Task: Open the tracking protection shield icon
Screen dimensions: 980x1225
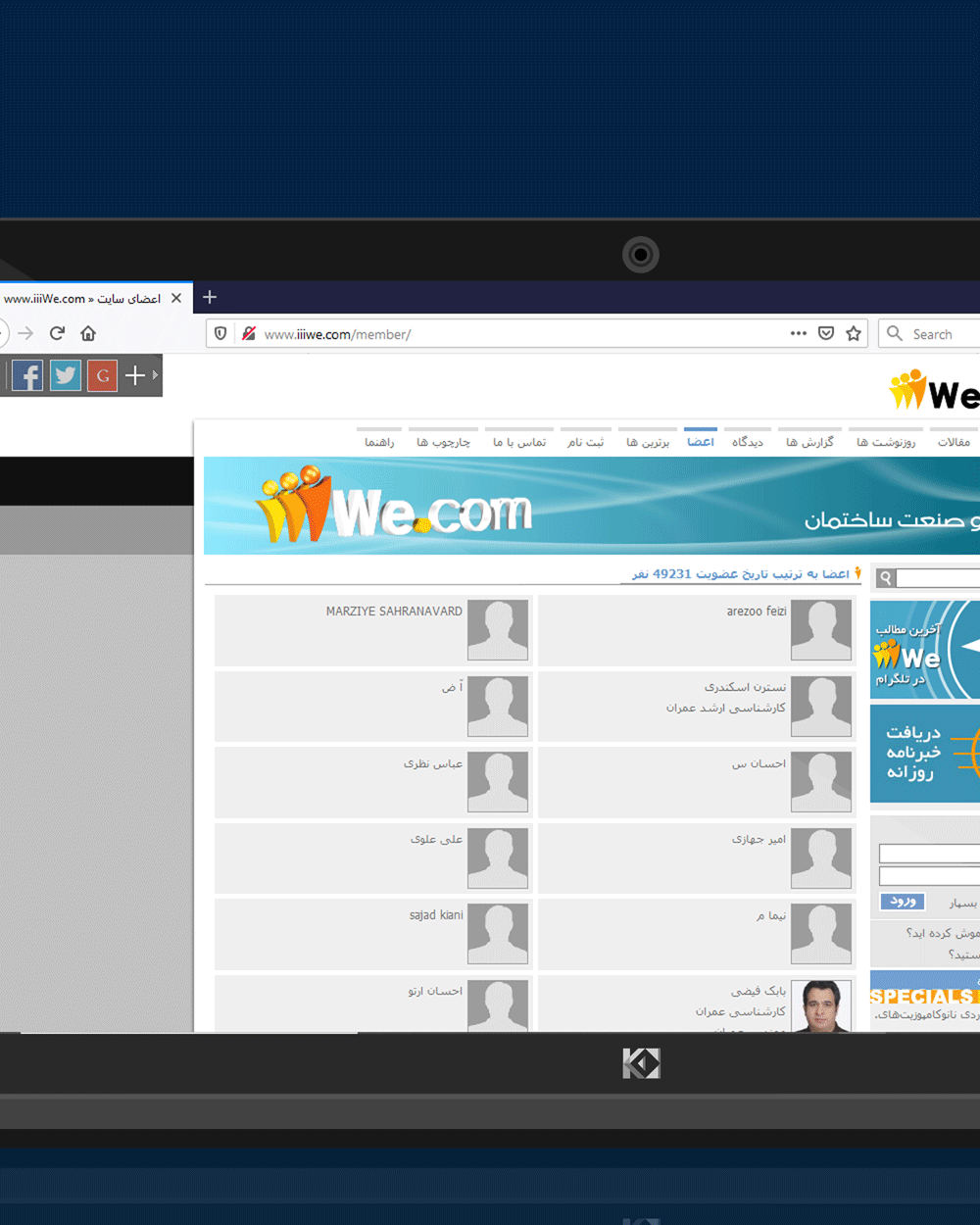Action: point(220,333)
